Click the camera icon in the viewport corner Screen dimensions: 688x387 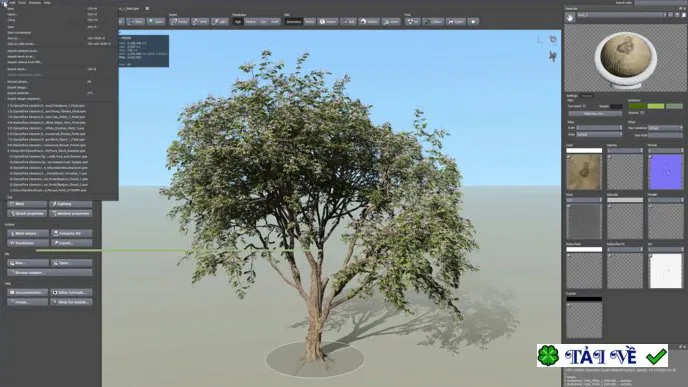pos(553,40)
